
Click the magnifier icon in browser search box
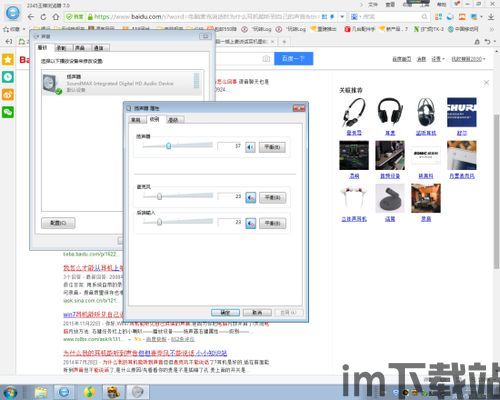424,17
